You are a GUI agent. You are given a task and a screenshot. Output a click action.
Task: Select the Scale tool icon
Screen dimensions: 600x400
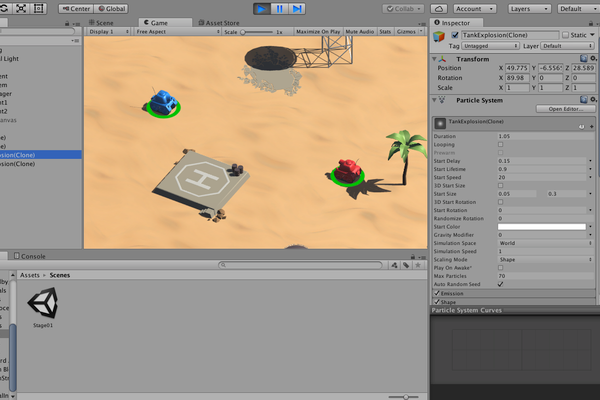(21, 8)
